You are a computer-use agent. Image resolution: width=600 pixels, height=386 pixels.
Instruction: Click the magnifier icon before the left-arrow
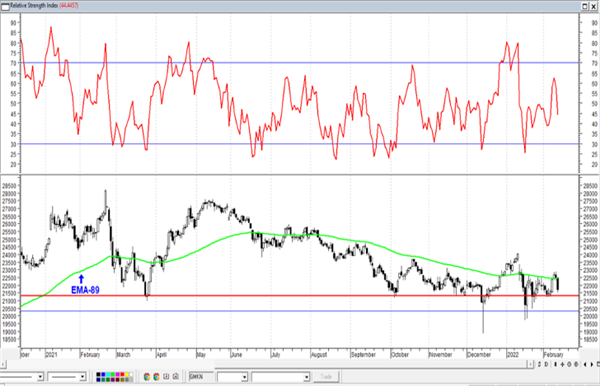click(x=576, y=364)
